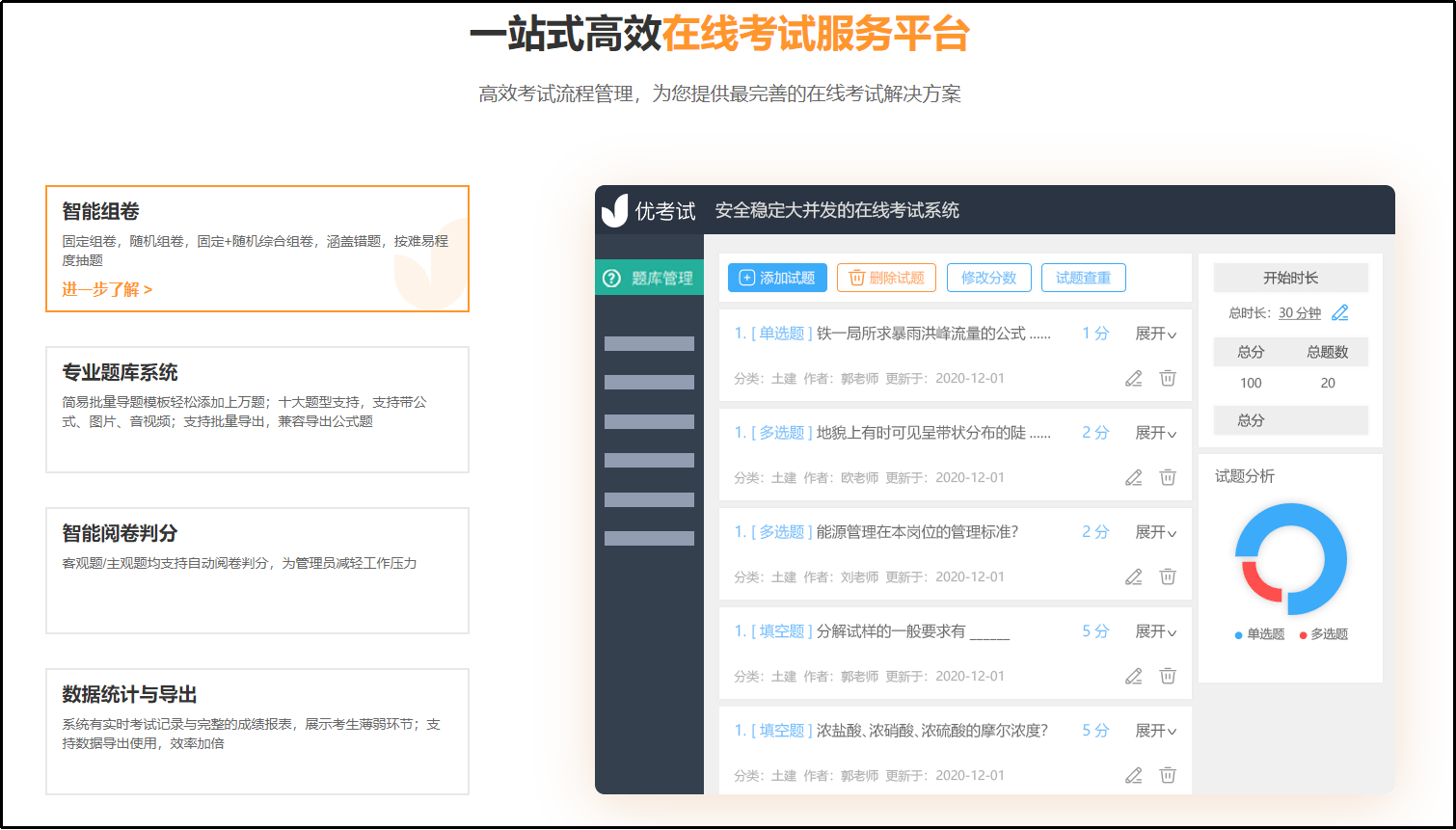Open the 添加试题 (add question) button
The image size is (1456, 830).
[x=777, y=278]
